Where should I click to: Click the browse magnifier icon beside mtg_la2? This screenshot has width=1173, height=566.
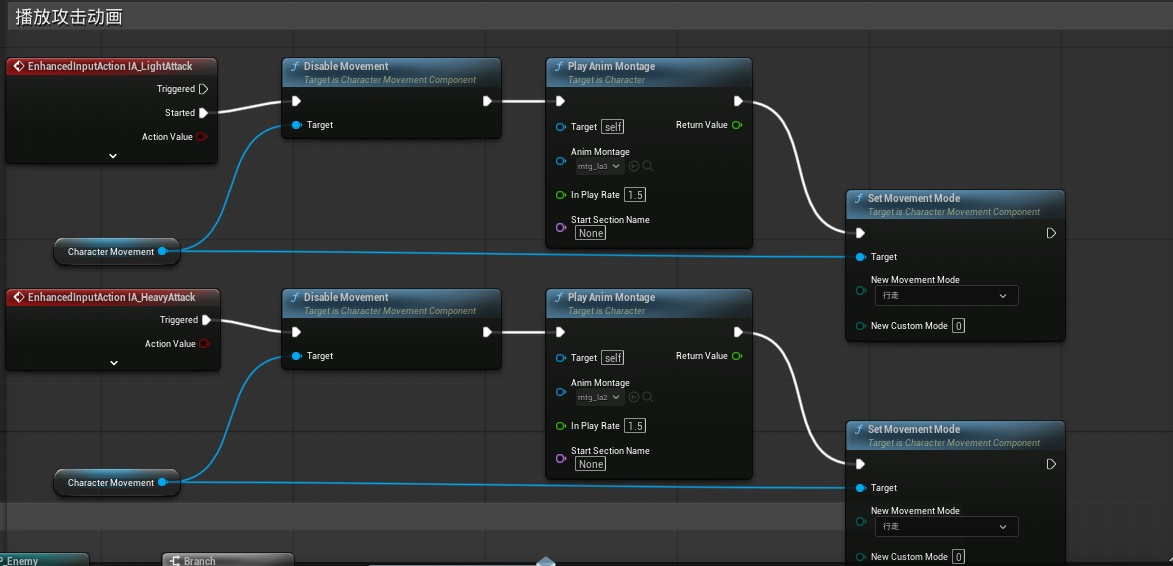click(x=648, y=397)
